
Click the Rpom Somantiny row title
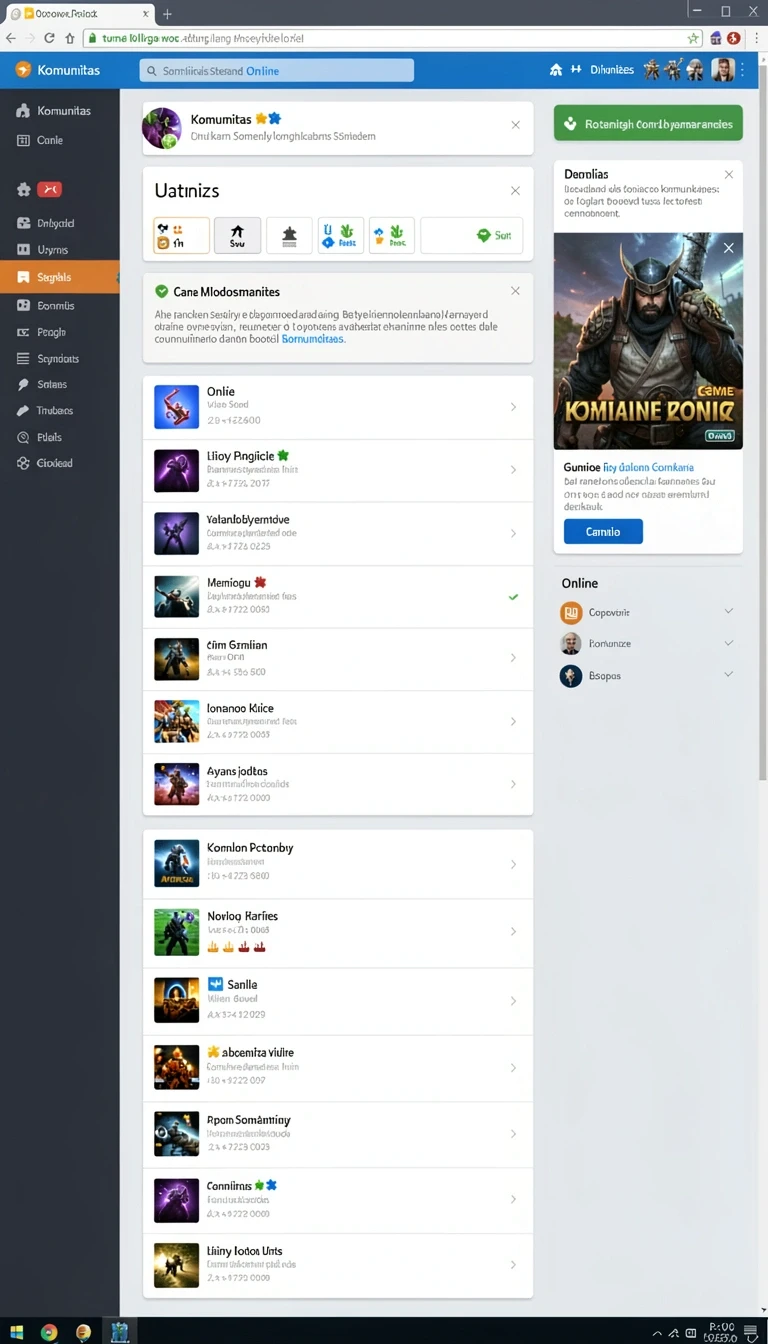pos(248,1120)
